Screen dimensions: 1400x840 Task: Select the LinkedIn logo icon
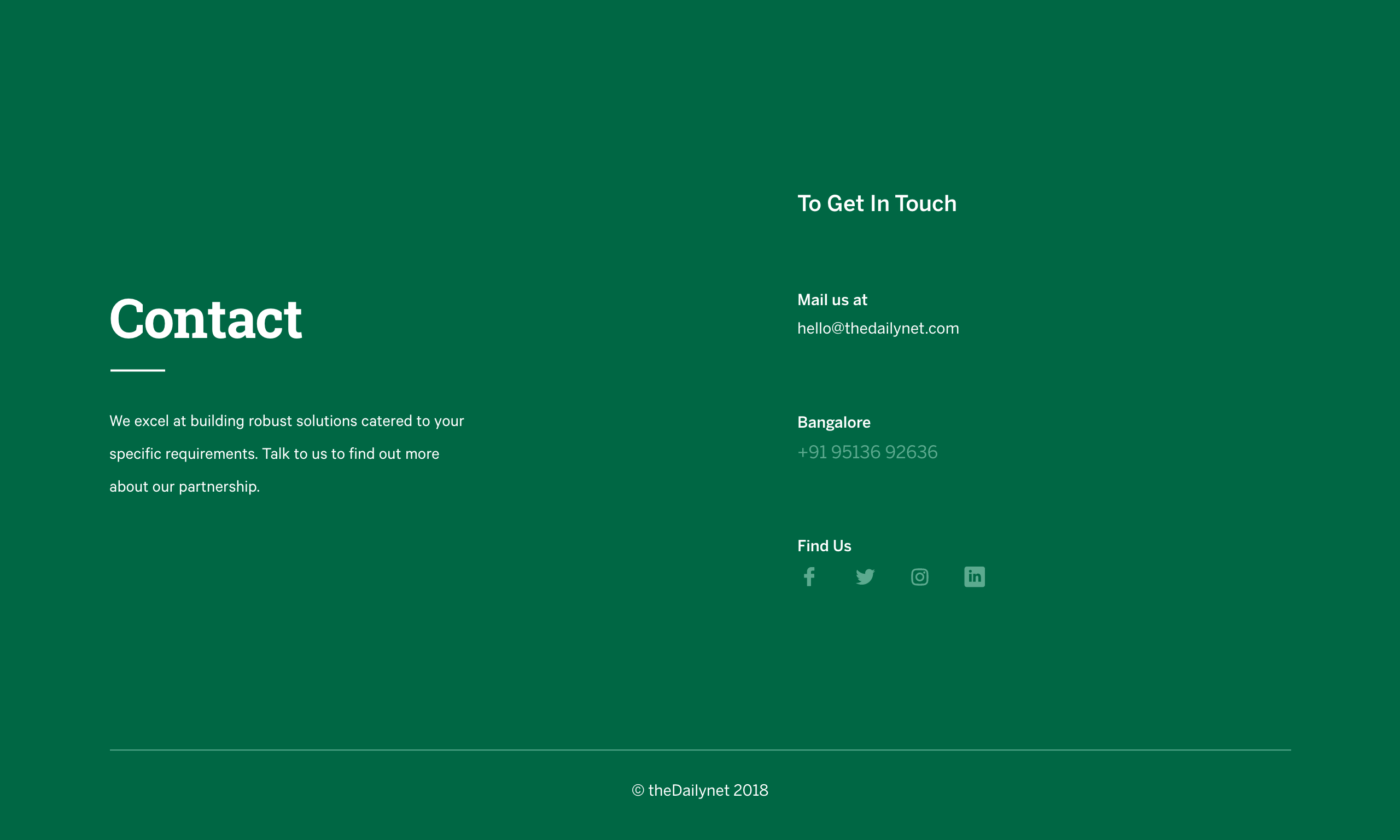pos(975,576)
